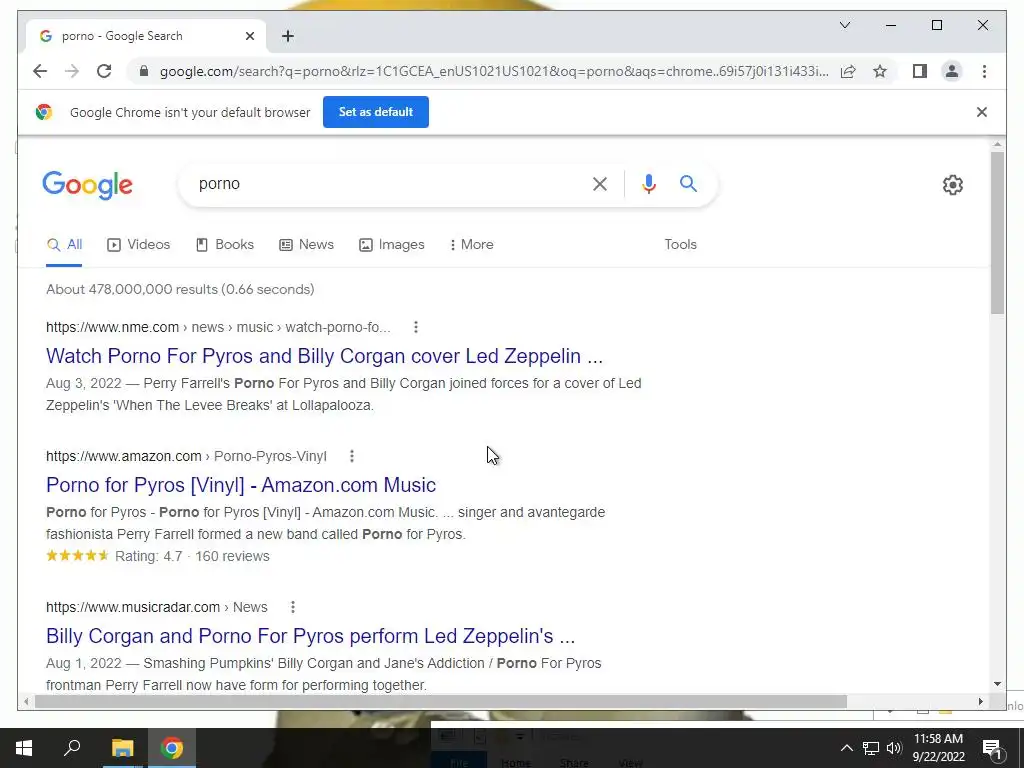The height and width of the screenshot is (768, 1024).
Task: Open Porno for Pyros Vinyl Amazon link
Action: tap(241, 485)
